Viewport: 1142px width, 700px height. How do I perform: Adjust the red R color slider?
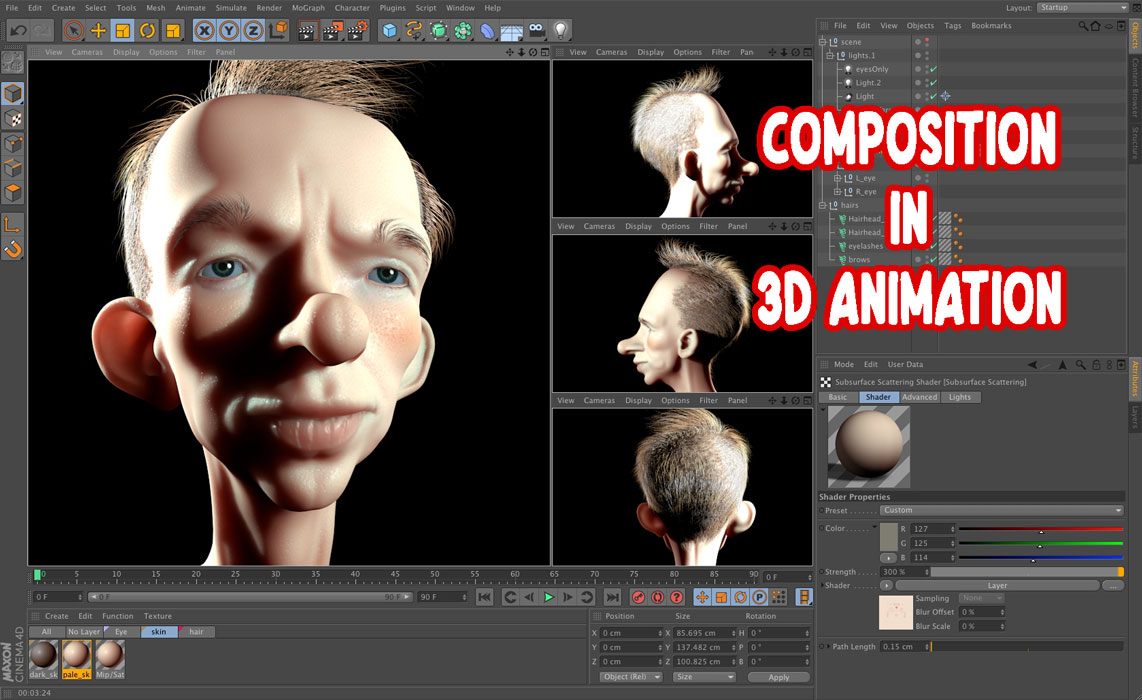click(x=1041, y=530)
